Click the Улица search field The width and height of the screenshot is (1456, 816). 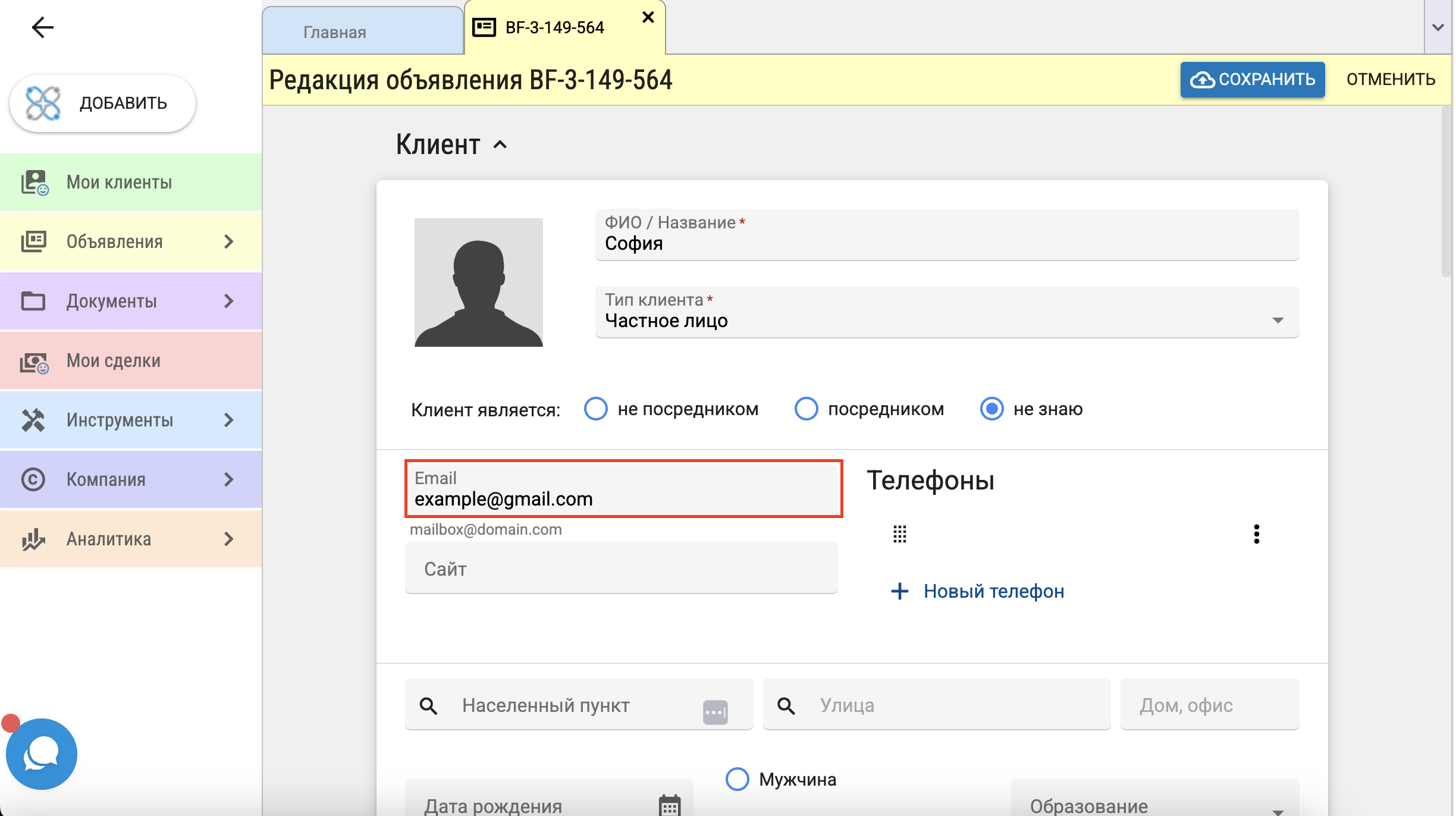pyautogui.click(x=937, y=705)
